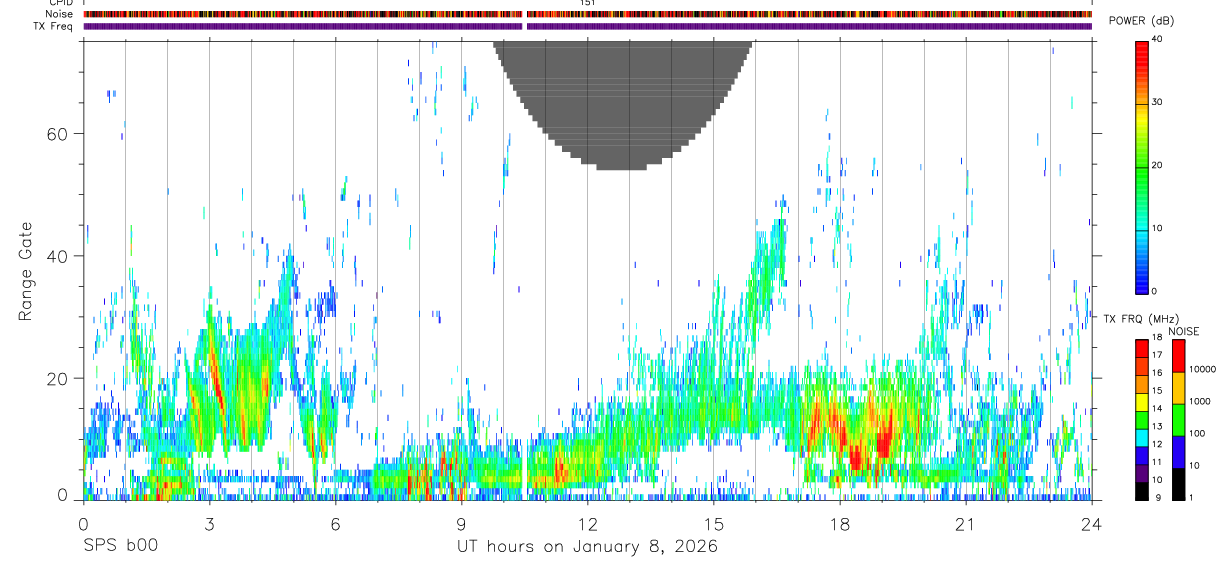
Task: Select 14 on TX frequency legend
Action: (1156, 409)
